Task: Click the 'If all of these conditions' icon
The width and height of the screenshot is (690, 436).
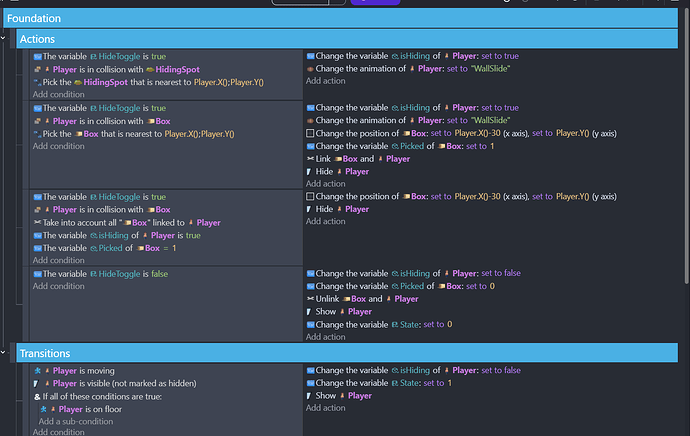Action: pos(37,397)
